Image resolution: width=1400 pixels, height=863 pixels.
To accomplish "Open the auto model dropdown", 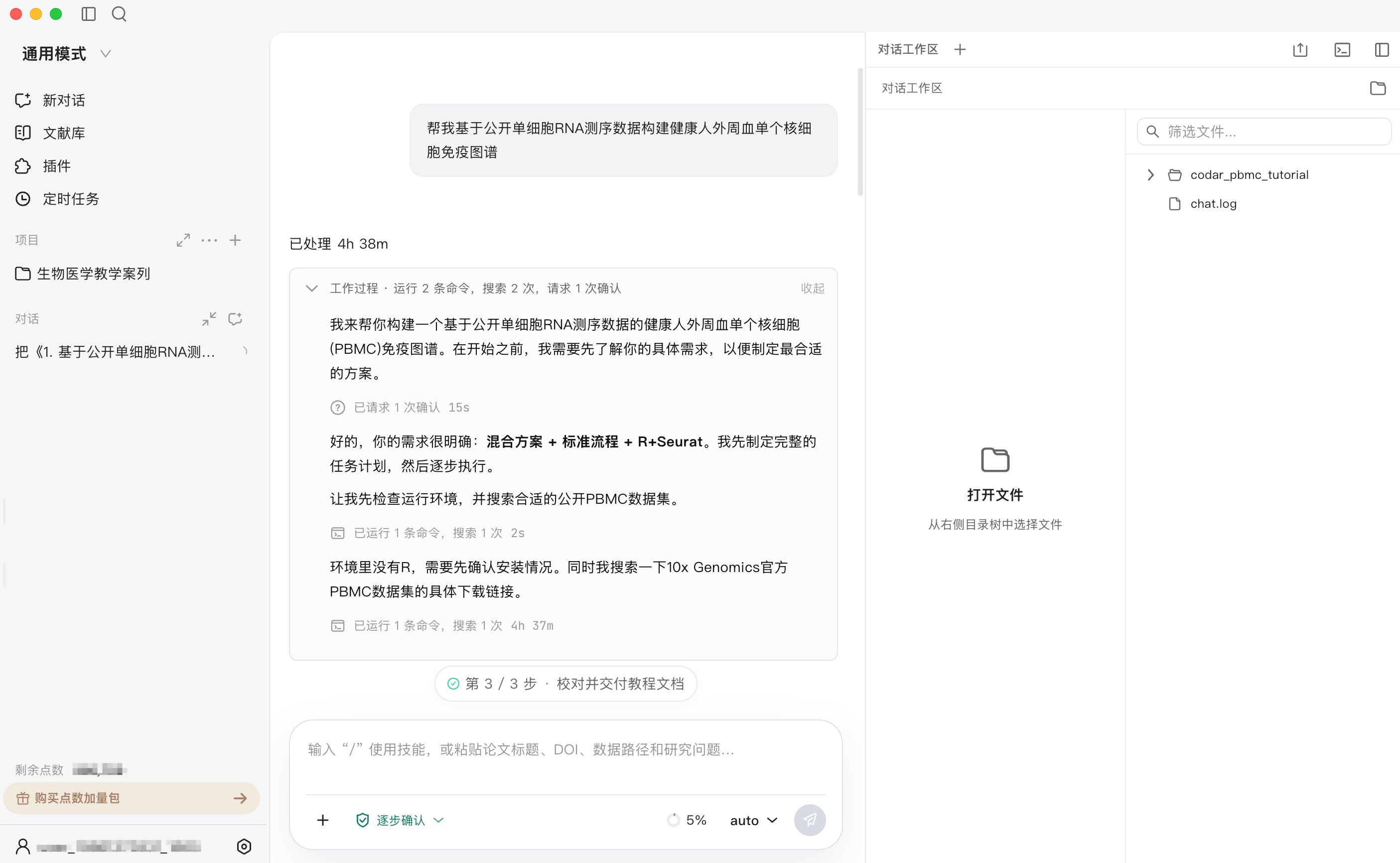I will (x=754, y=820).
